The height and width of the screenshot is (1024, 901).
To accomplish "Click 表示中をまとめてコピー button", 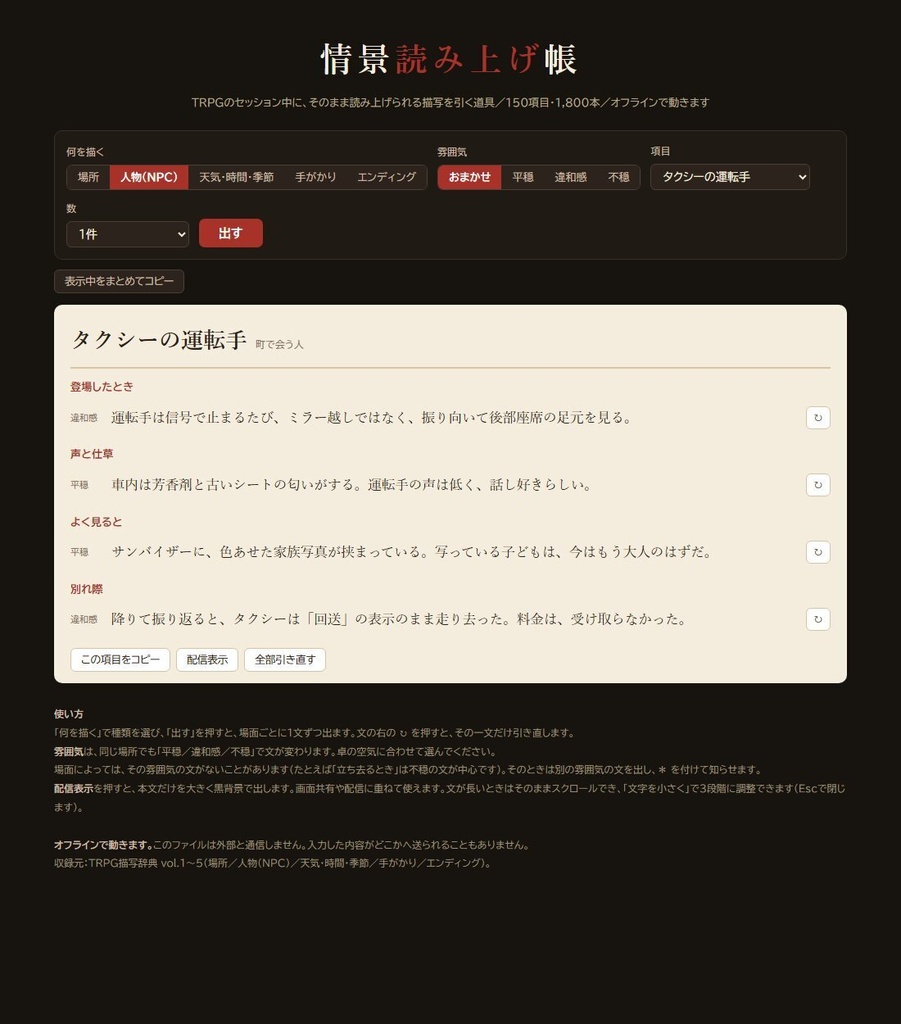I will coord(119,281).
